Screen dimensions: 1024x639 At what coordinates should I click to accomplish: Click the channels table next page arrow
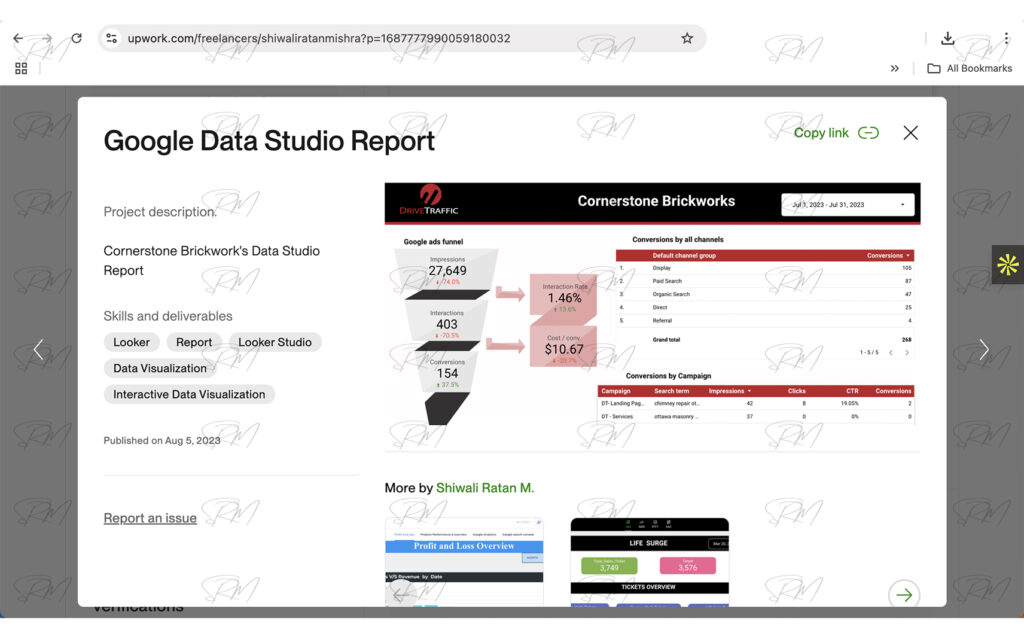(x=906, y=353)
